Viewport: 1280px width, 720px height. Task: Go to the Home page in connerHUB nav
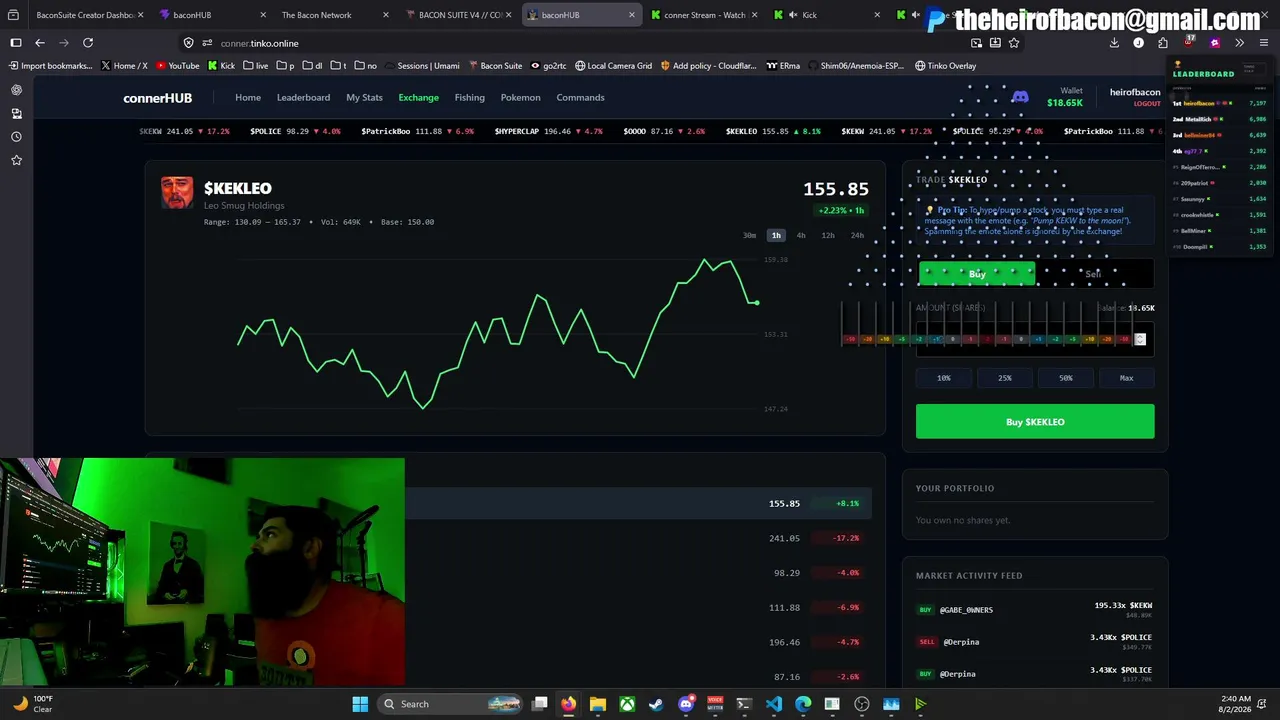pyautogui.click(x=248, y=98)
